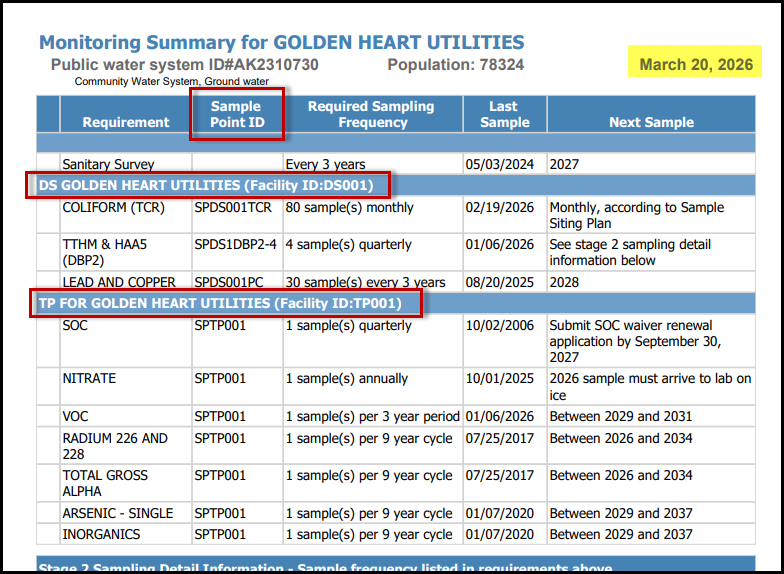Click the Monitoring Summary for GOLDEN HEART UTILITIES title
The image size is (784, 574).
[x=281, y=42]
